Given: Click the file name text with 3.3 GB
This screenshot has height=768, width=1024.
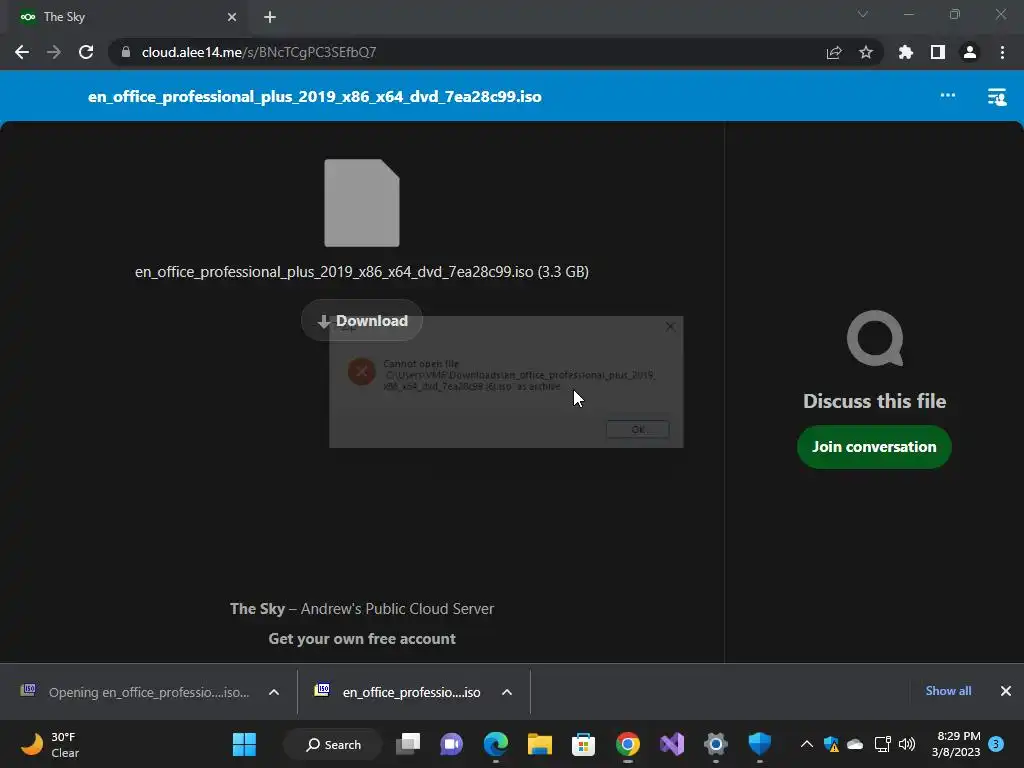Looking at the screenshot, I should (362, 272).
